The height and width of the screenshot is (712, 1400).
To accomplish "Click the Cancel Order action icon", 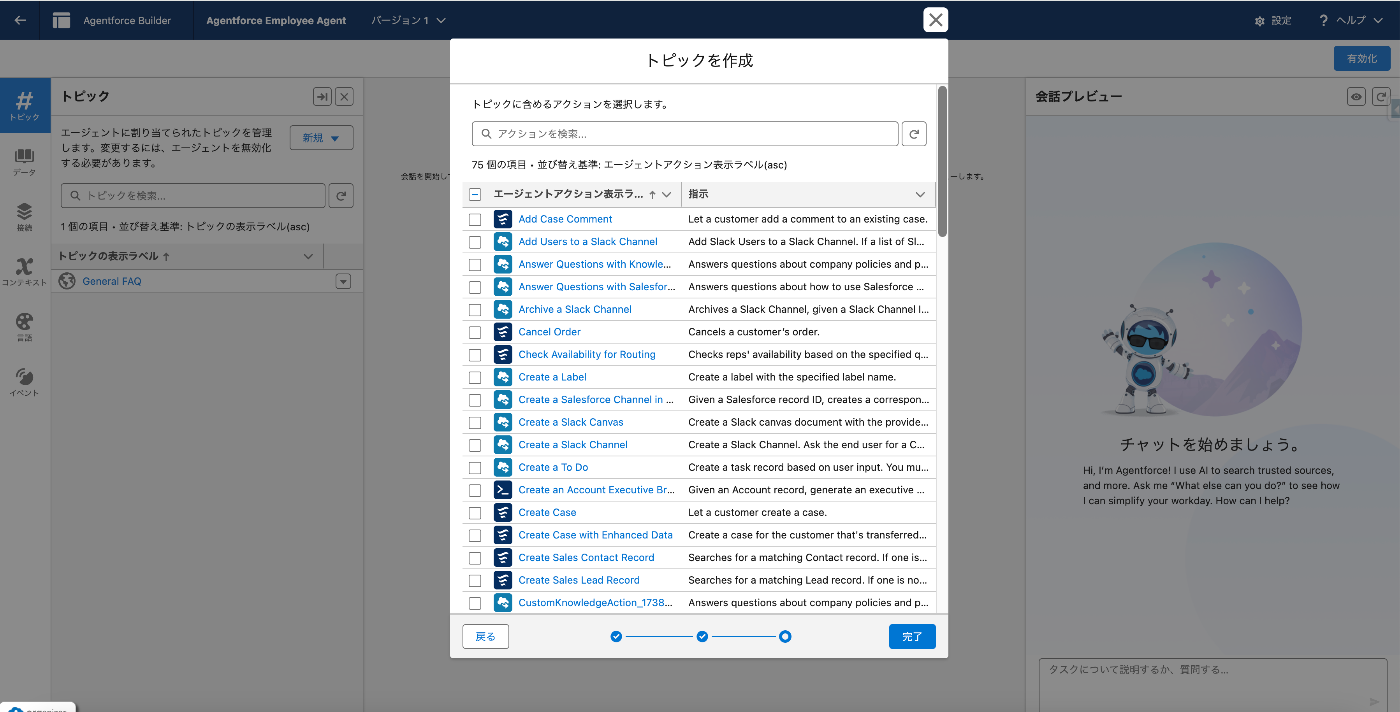I will (x=503, y=332).
